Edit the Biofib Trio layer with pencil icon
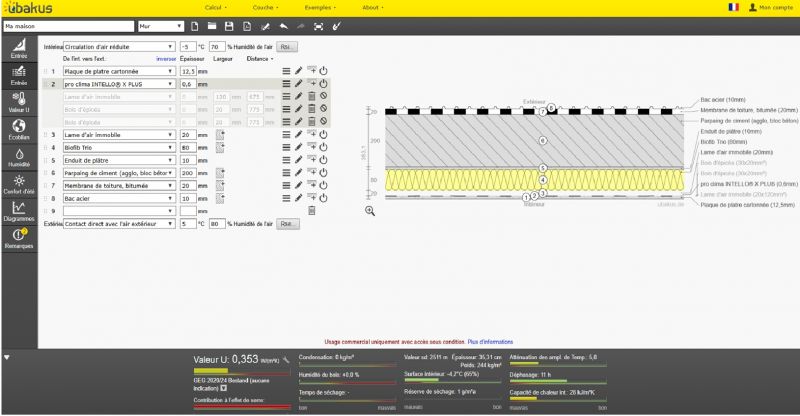800x416 pixels. coord(298,147)
